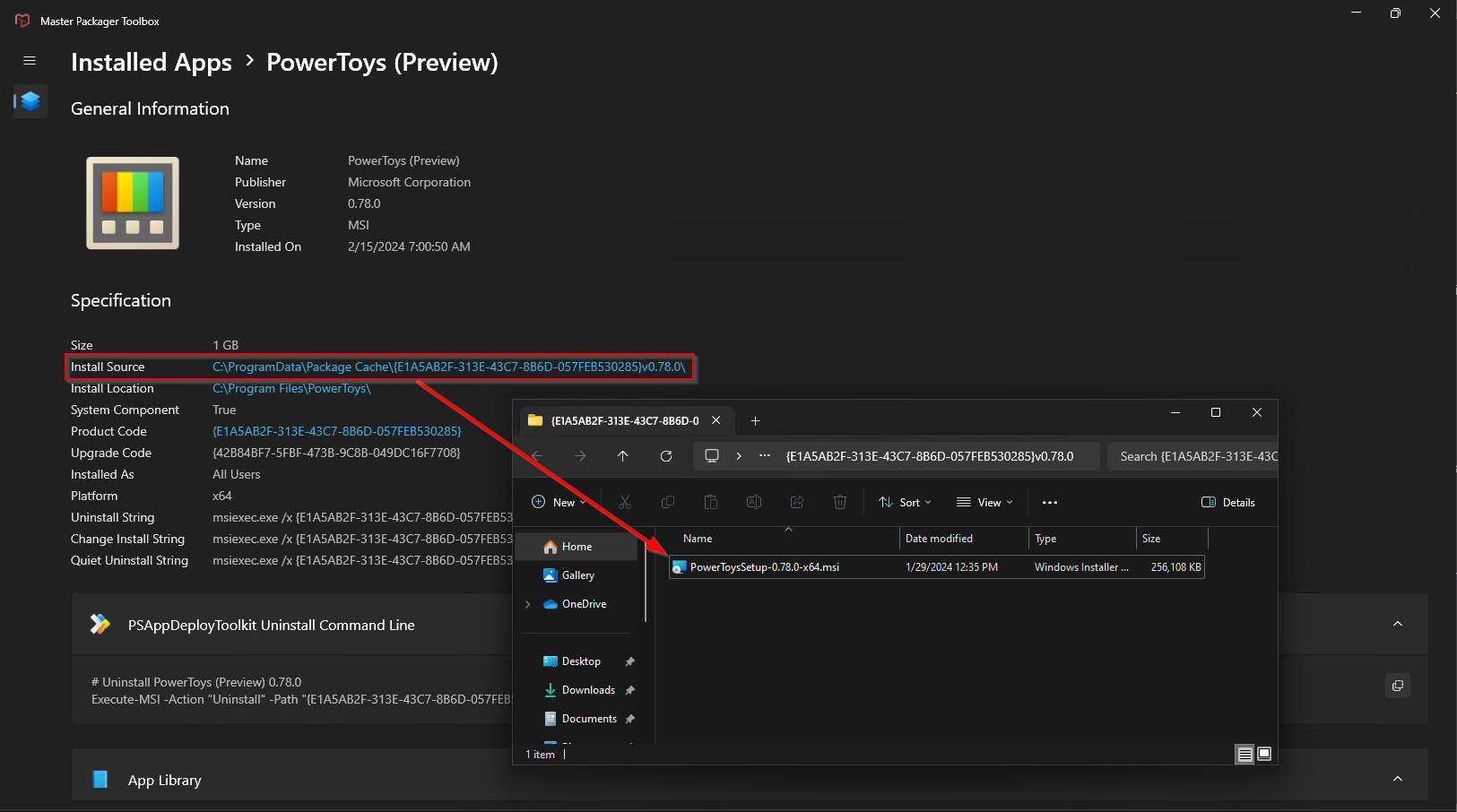Open the See more options menu
Image resolution: width=1457 pixels, height=812 pixels.
pyautogui.click(x=1050, y=502)
